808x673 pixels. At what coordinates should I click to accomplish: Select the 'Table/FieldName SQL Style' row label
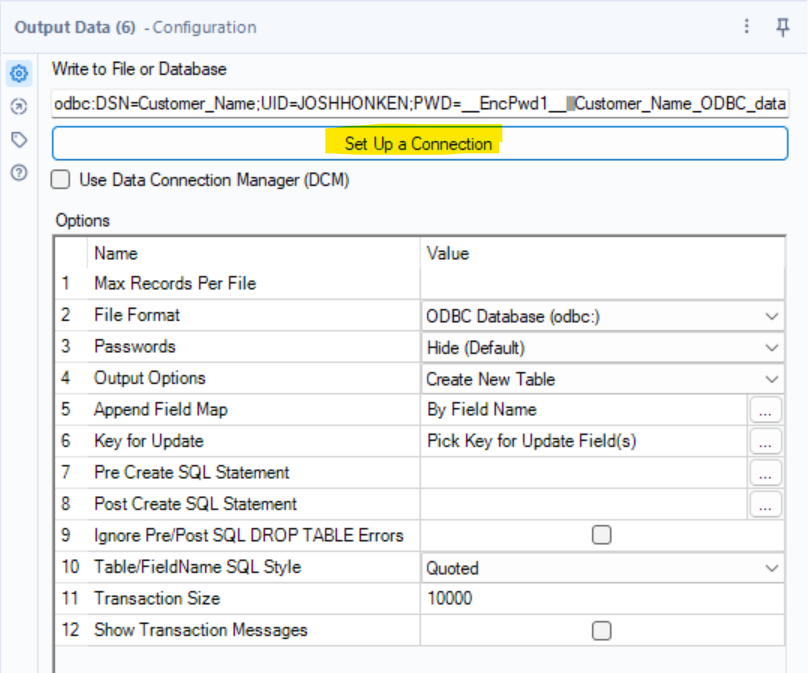(198, 567)
